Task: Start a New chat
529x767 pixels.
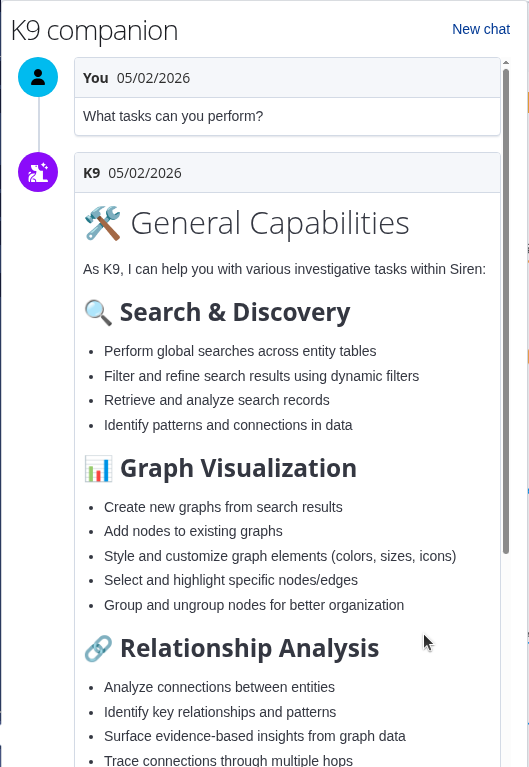Action: click(481, 29)
